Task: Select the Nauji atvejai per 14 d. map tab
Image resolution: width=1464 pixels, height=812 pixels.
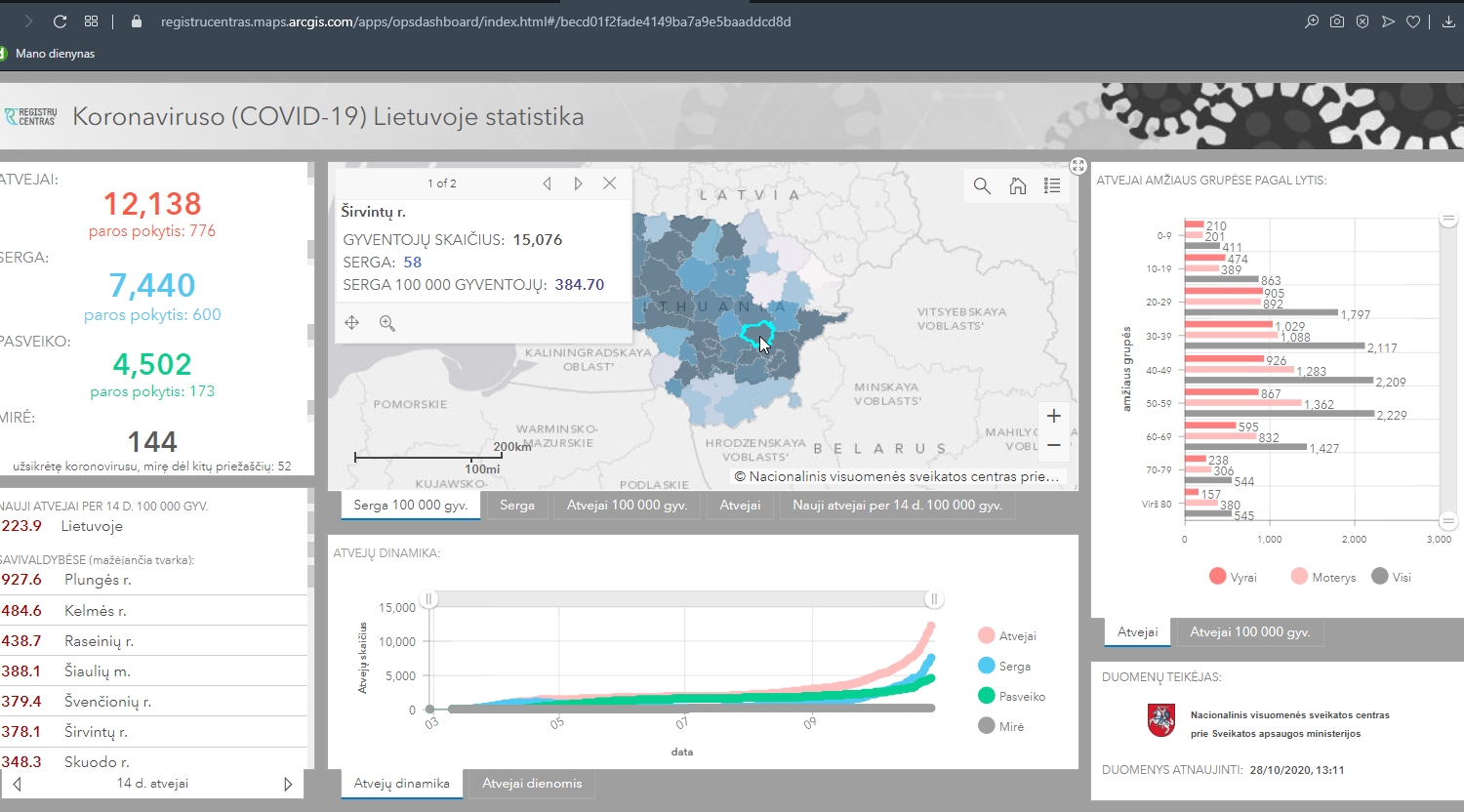Action: [897, 505]
